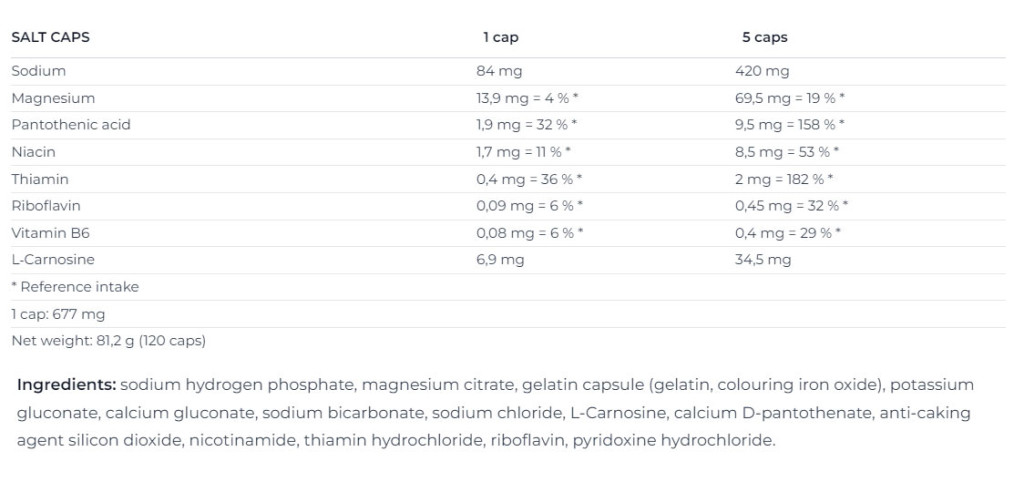Click the Magnesium row label

(53, 98)
